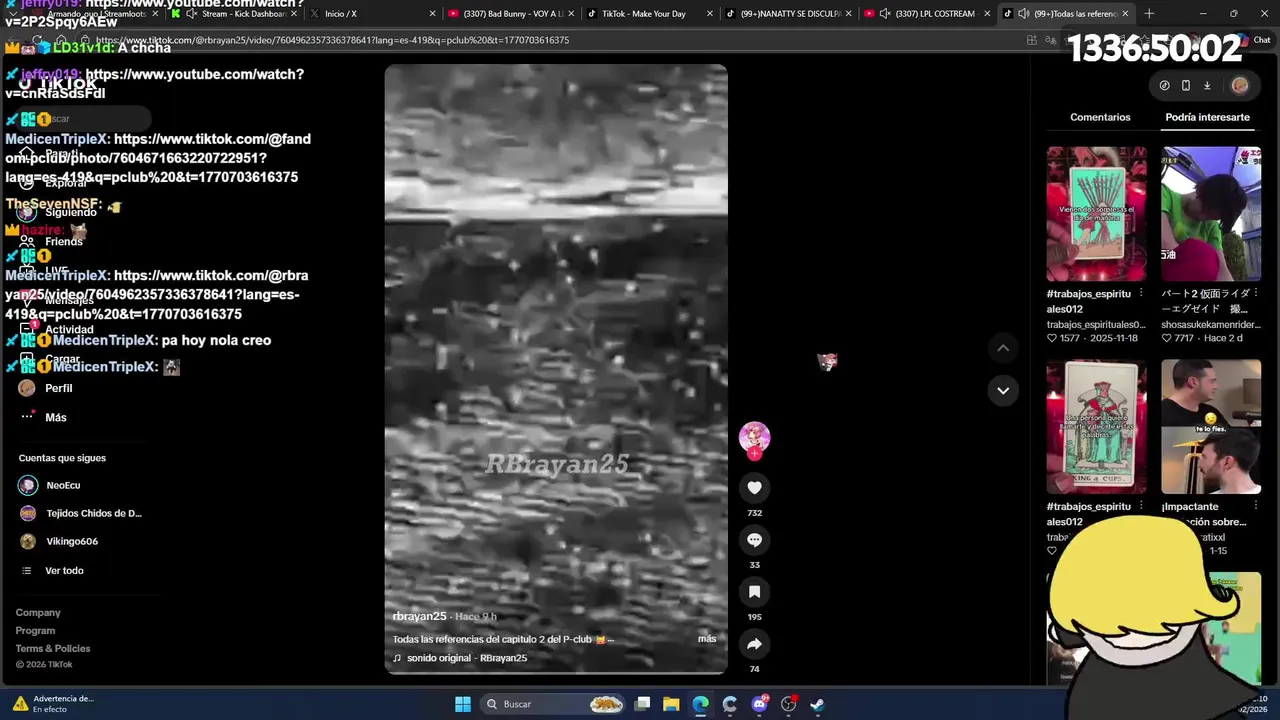Viewport: 1280px width, 720px height.
Task: Switch to Comentarios tab
Action: tap(1100, 117)
